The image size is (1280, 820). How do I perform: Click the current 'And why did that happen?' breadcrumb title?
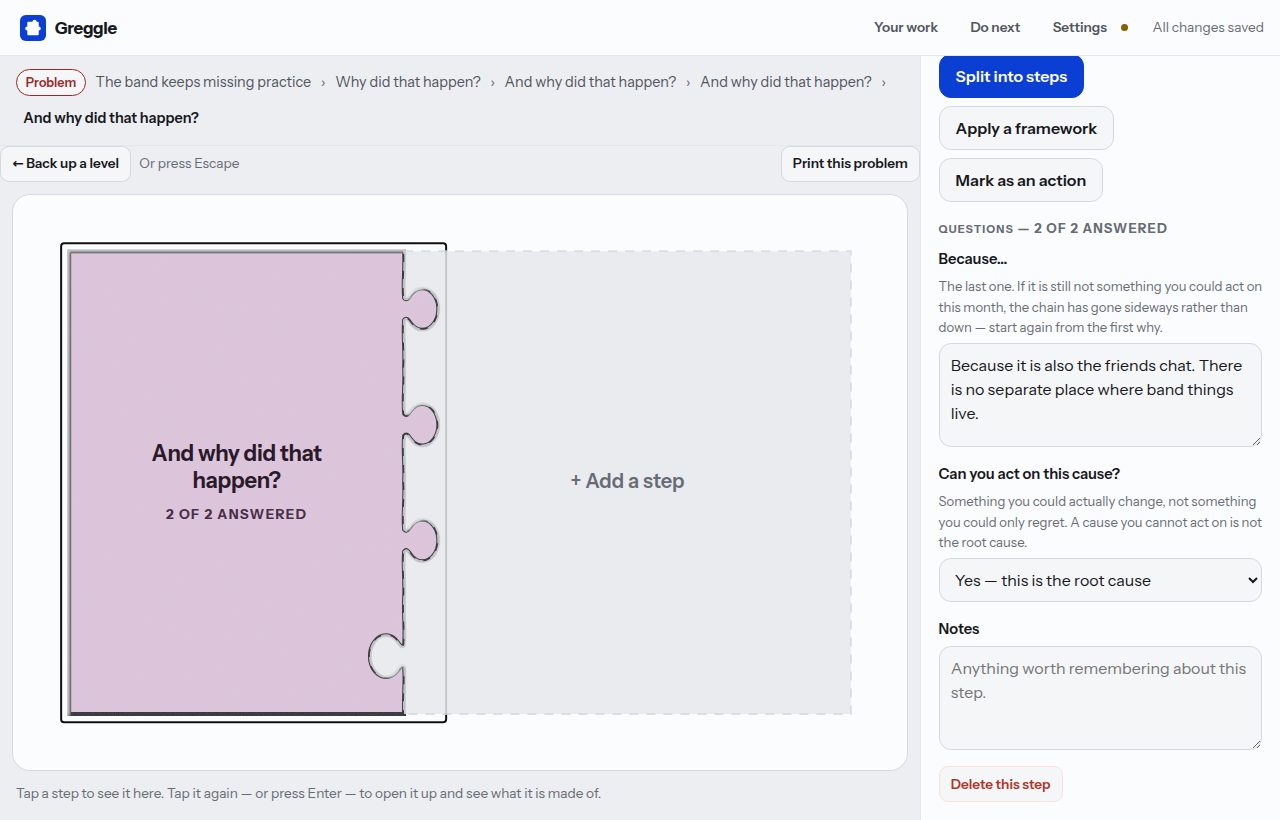pos(111,118)
